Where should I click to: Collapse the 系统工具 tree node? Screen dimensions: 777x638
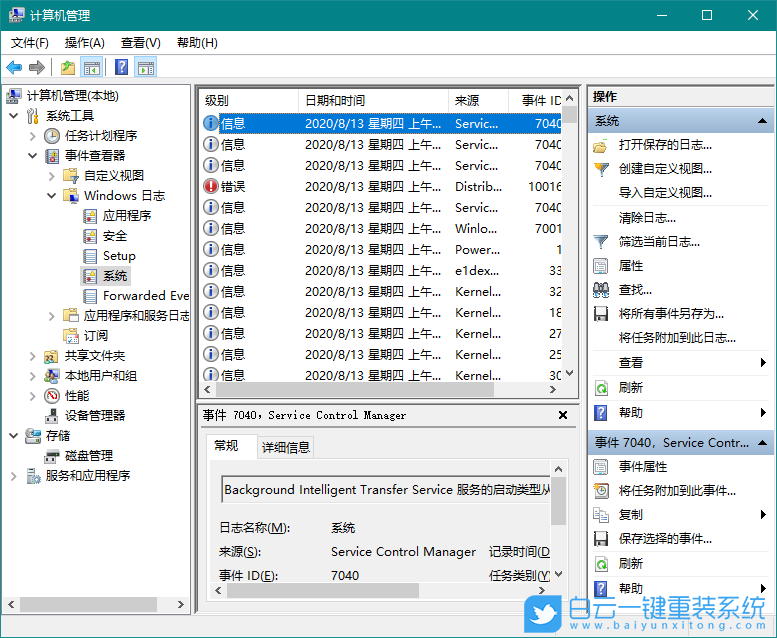pos(13,116)
